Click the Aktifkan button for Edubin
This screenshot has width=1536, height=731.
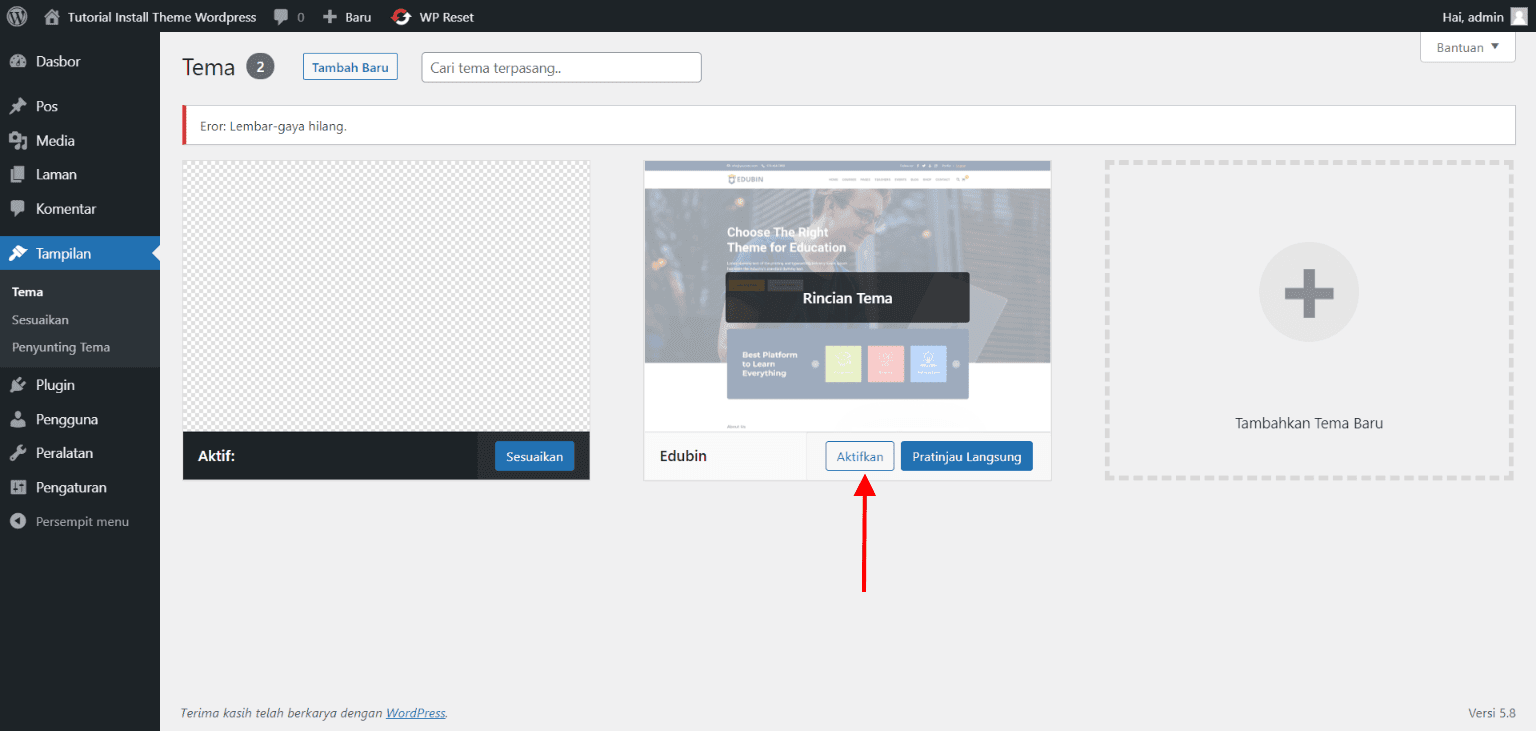(x=859, y=456)
